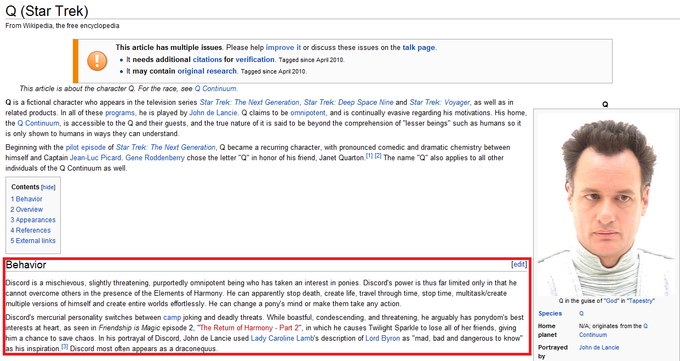Jump to section 4 References
The width and height of the screenshot is (680, 361).
pos(31,230)
